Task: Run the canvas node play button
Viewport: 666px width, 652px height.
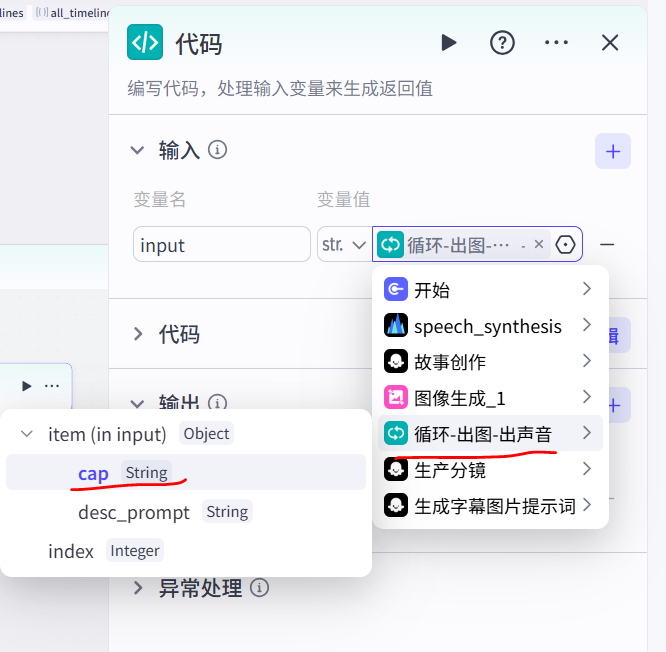Action: tap(26, 386)
